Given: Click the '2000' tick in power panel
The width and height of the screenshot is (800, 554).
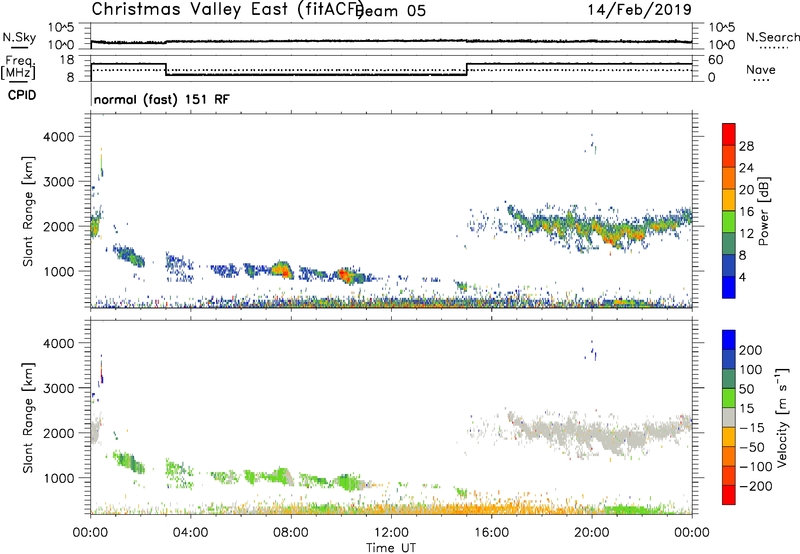Looking at the screenshot, I should coord(58,226).
